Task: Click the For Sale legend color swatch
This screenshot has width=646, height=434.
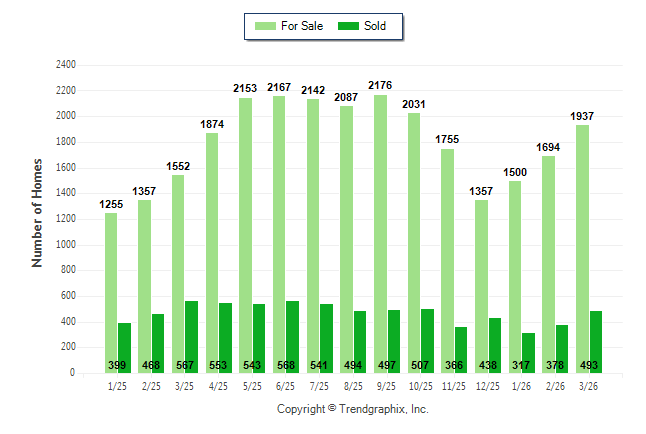Action: click(x=267, y=26)
